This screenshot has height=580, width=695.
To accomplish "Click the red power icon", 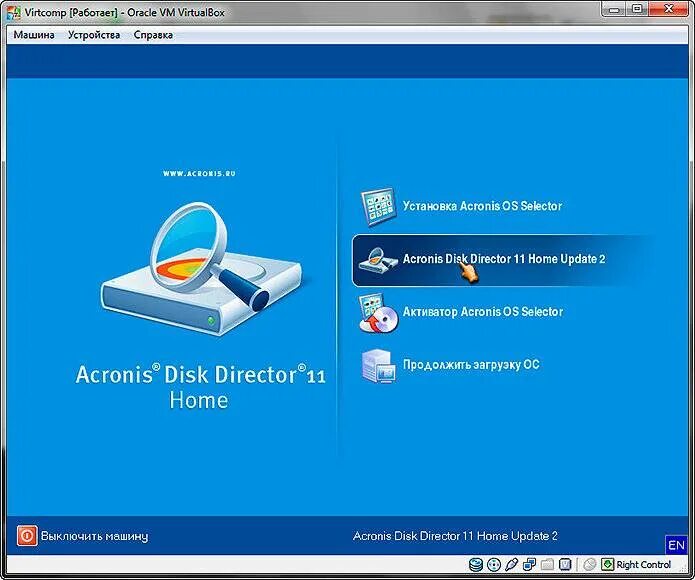I will coord(27,536).
